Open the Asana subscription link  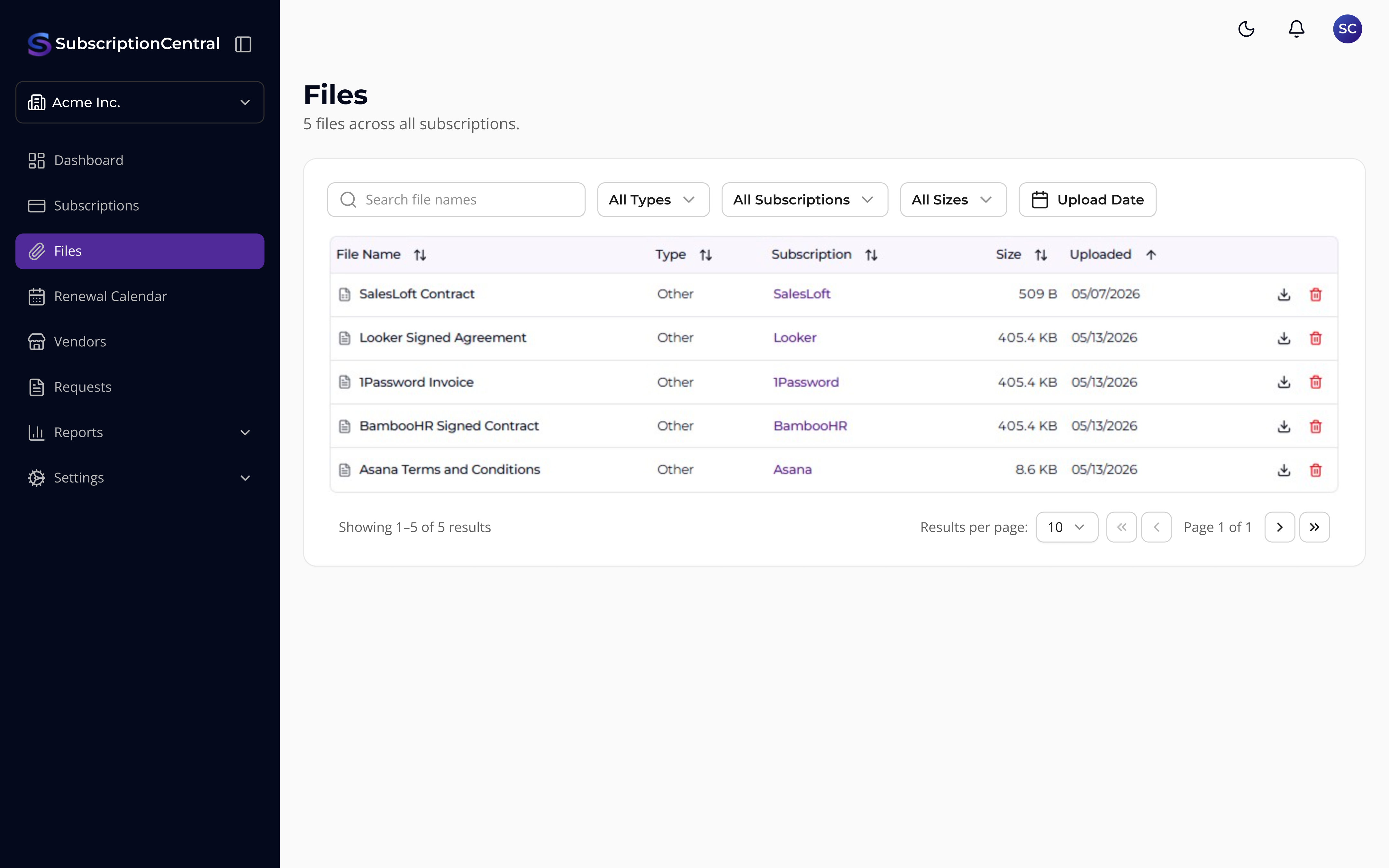click(x=792, y=470)
